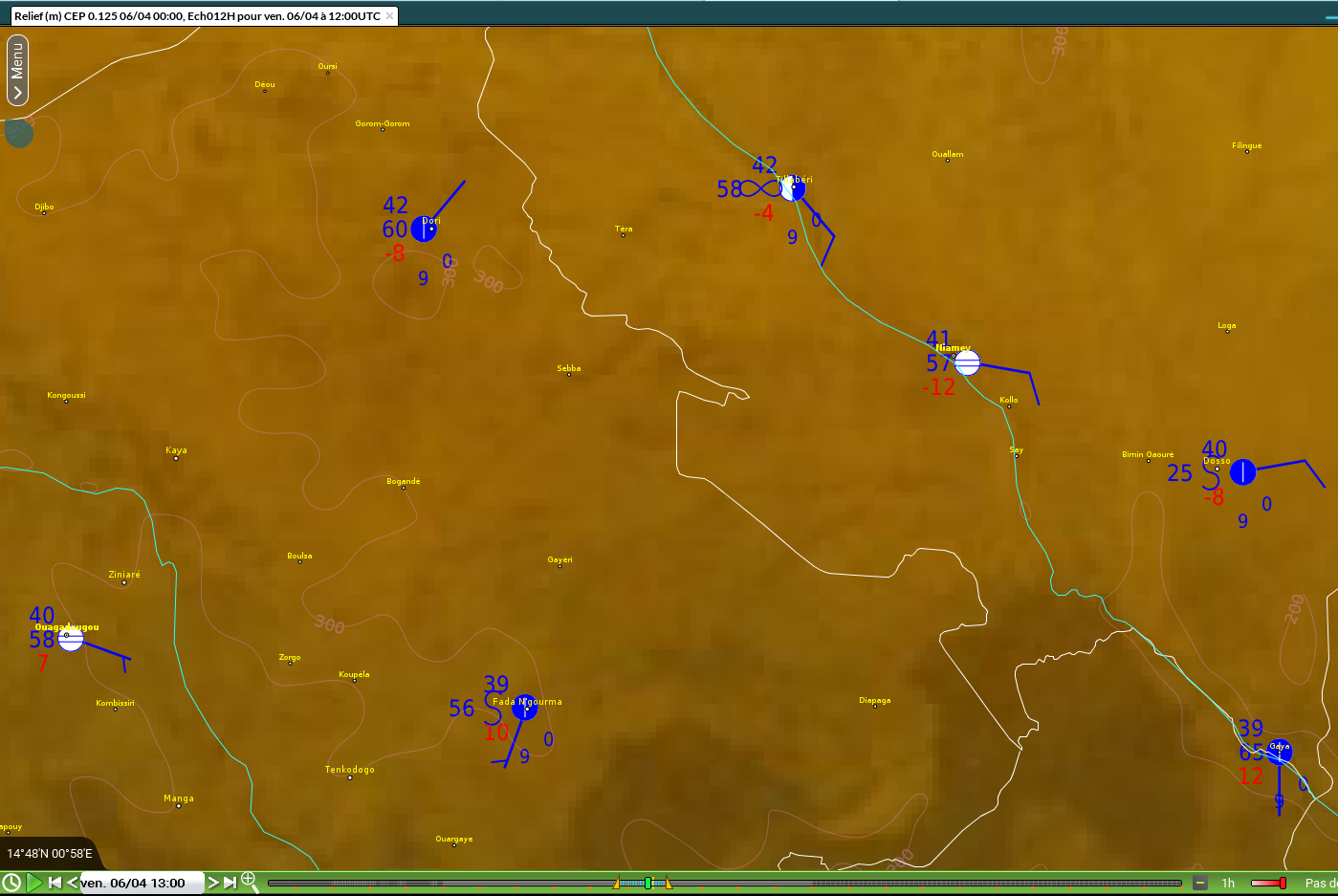The width and height of the screenshot is (1338, 896).
Task: Click the grey minus button near 1h
Action: point(1200,883)
